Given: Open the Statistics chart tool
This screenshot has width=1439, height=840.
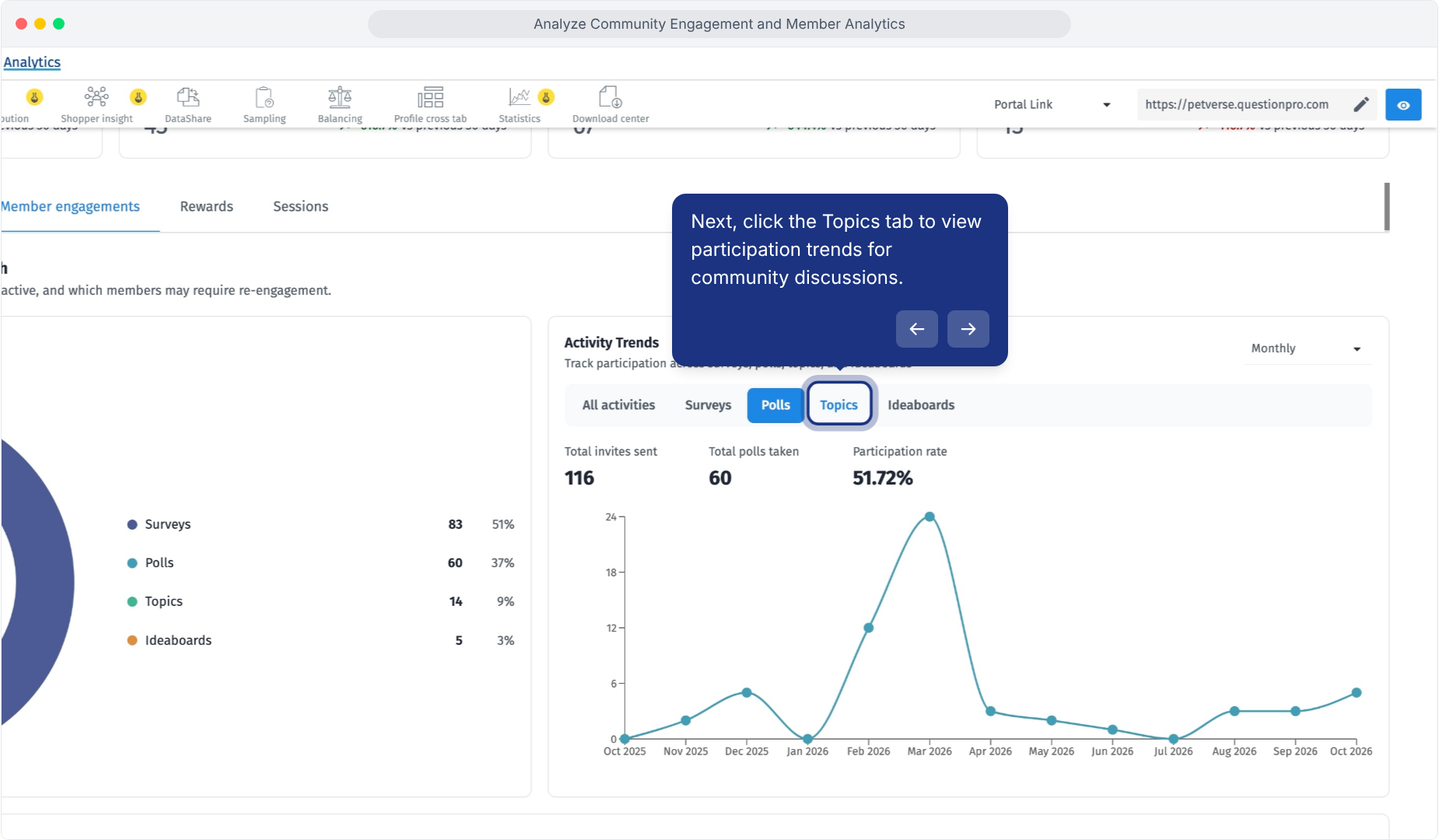Looking at the screenshot, I should (x=520, y=104).
